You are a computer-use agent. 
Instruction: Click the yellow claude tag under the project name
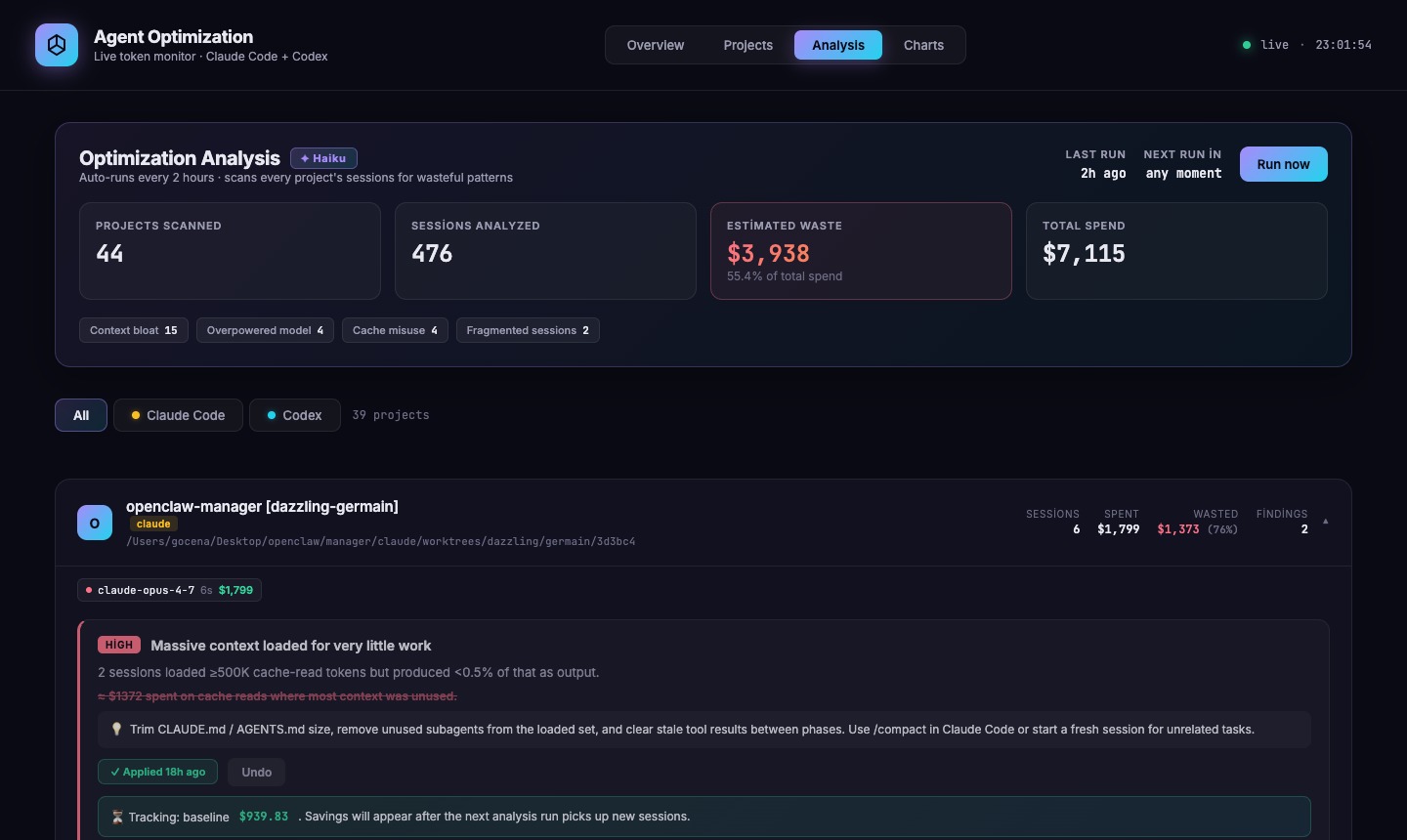[153, 525]
